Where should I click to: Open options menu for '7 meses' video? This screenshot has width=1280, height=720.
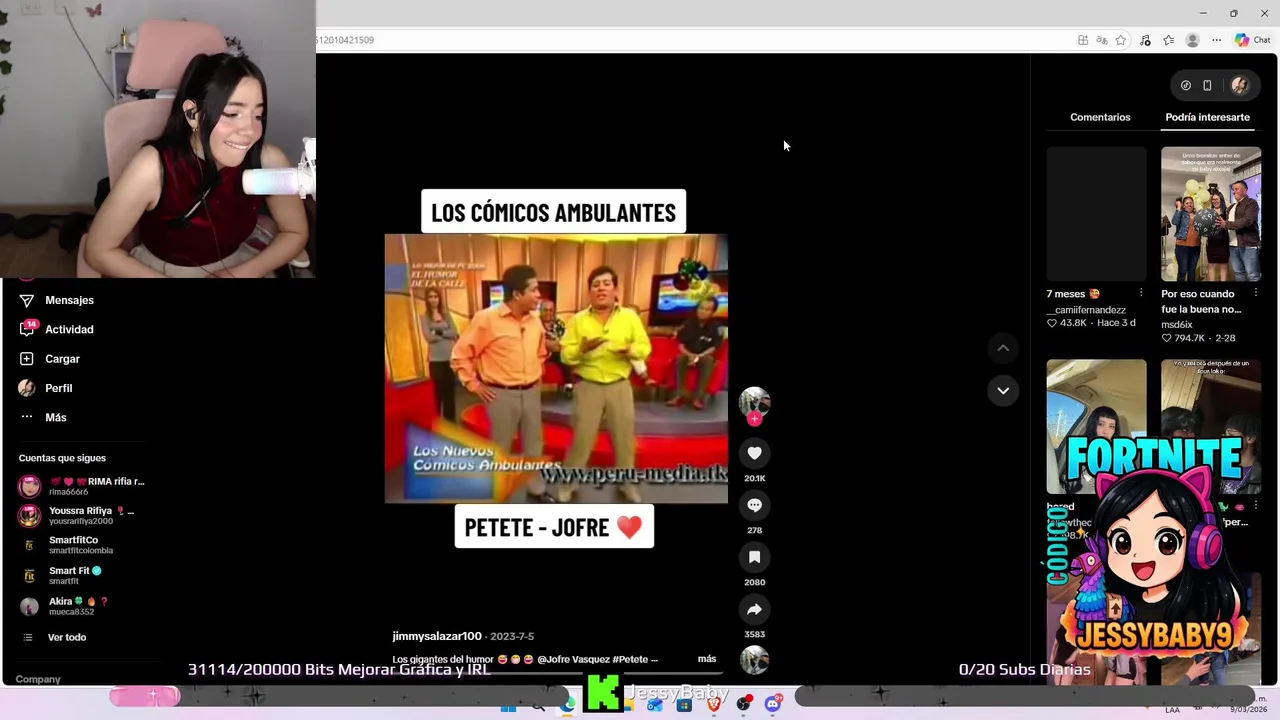pos(1141,293)
